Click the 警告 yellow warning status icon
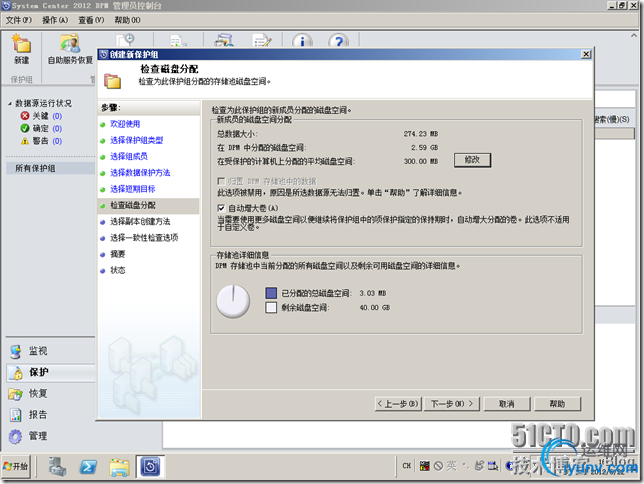Image resolution: width=644 pixels, height=484 pixels. [x=25, y=141]
